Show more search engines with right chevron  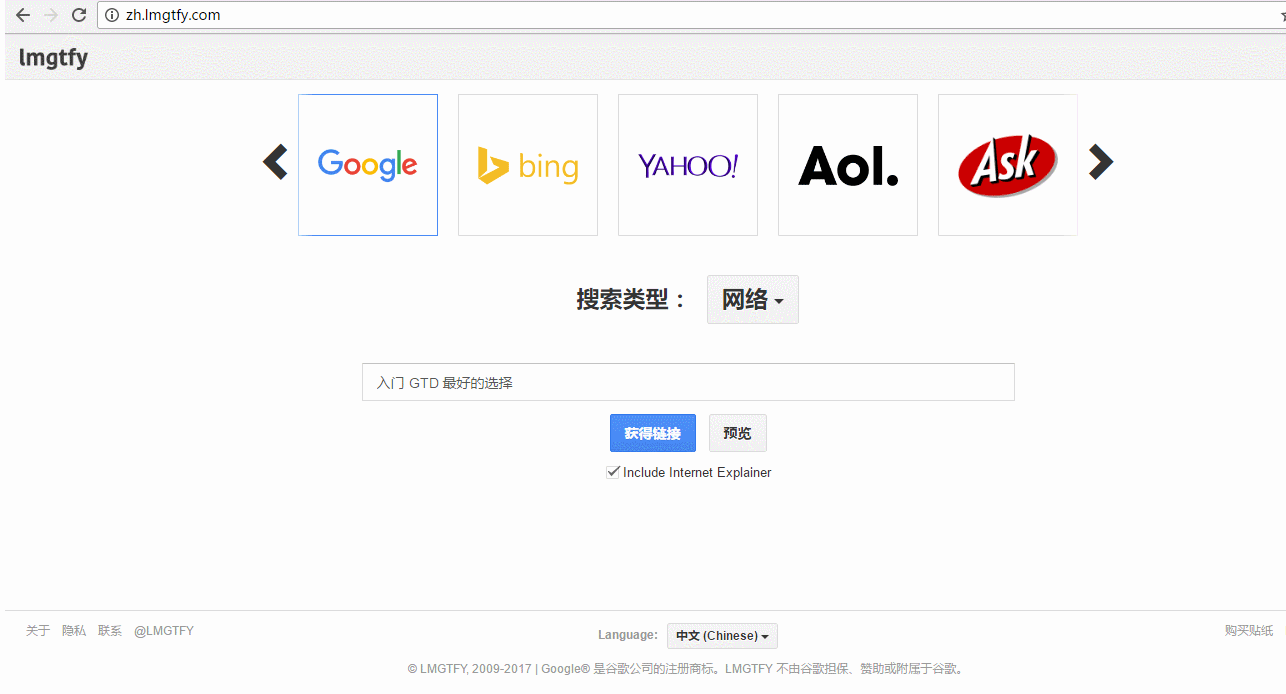(x=1101, y=162)
